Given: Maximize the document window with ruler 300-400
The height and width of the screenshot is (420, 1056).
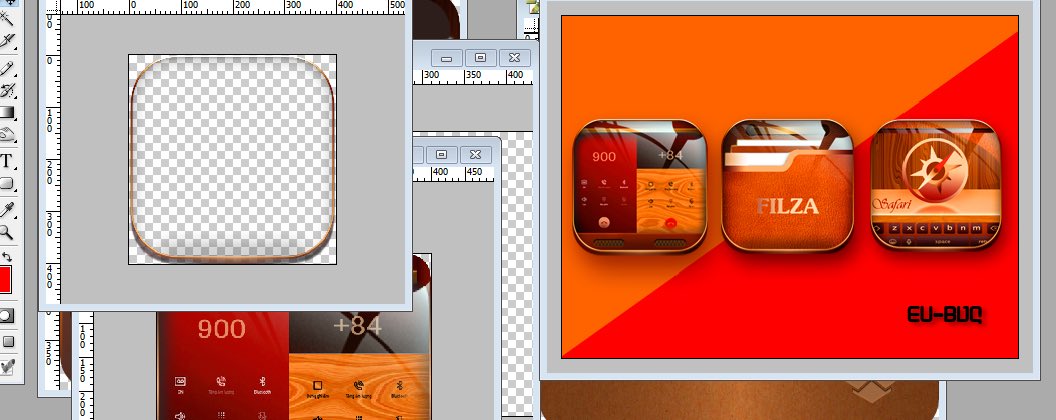Looking at the screenshot, I should pyautogui.click(x=480, y=57).
